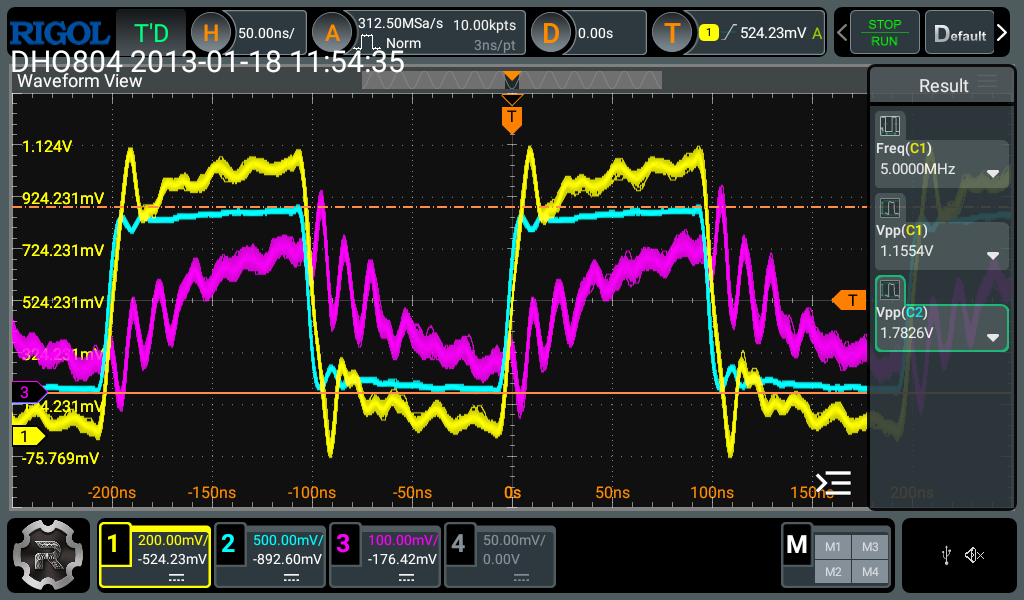Toggle channel 1 yellow button

click(x=114, y=545)
